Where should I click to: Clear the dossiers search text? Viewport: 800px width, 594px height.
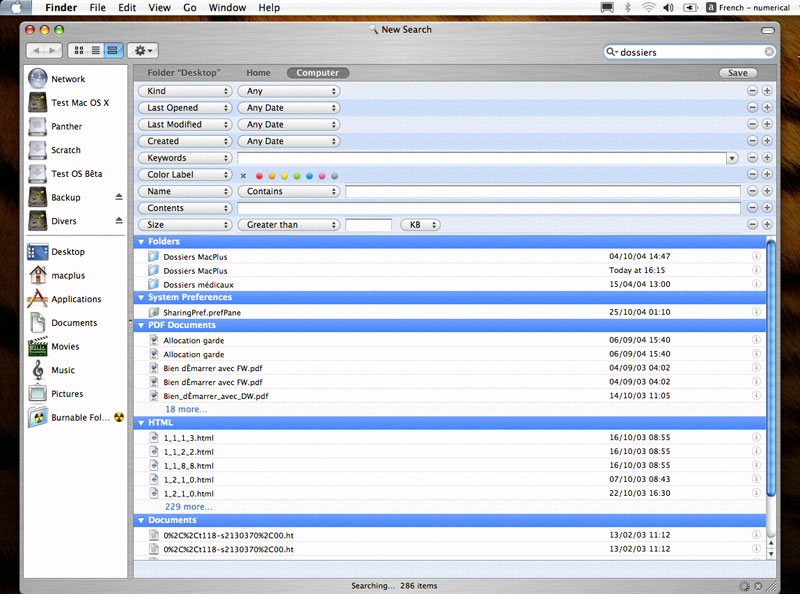coord(769,52)
